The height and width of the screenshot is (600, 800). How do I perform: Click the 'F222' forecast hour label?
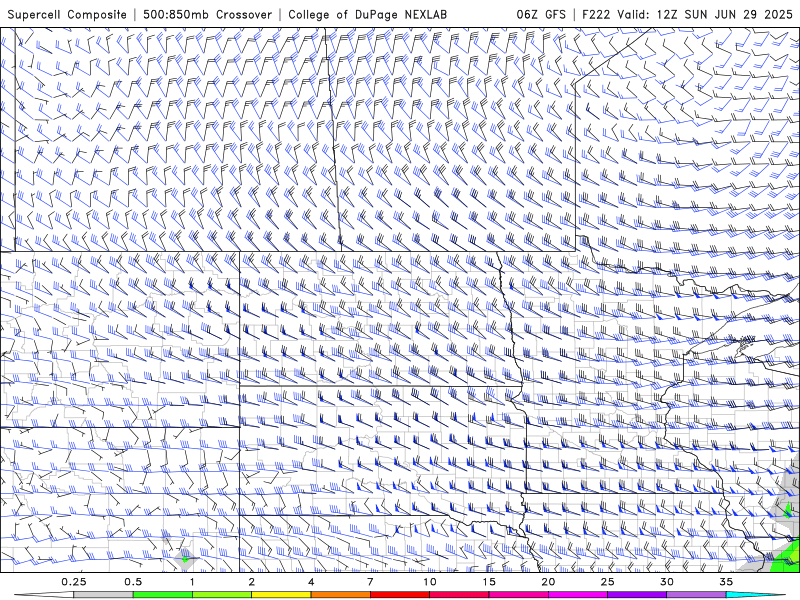click(x=596, y=14)
